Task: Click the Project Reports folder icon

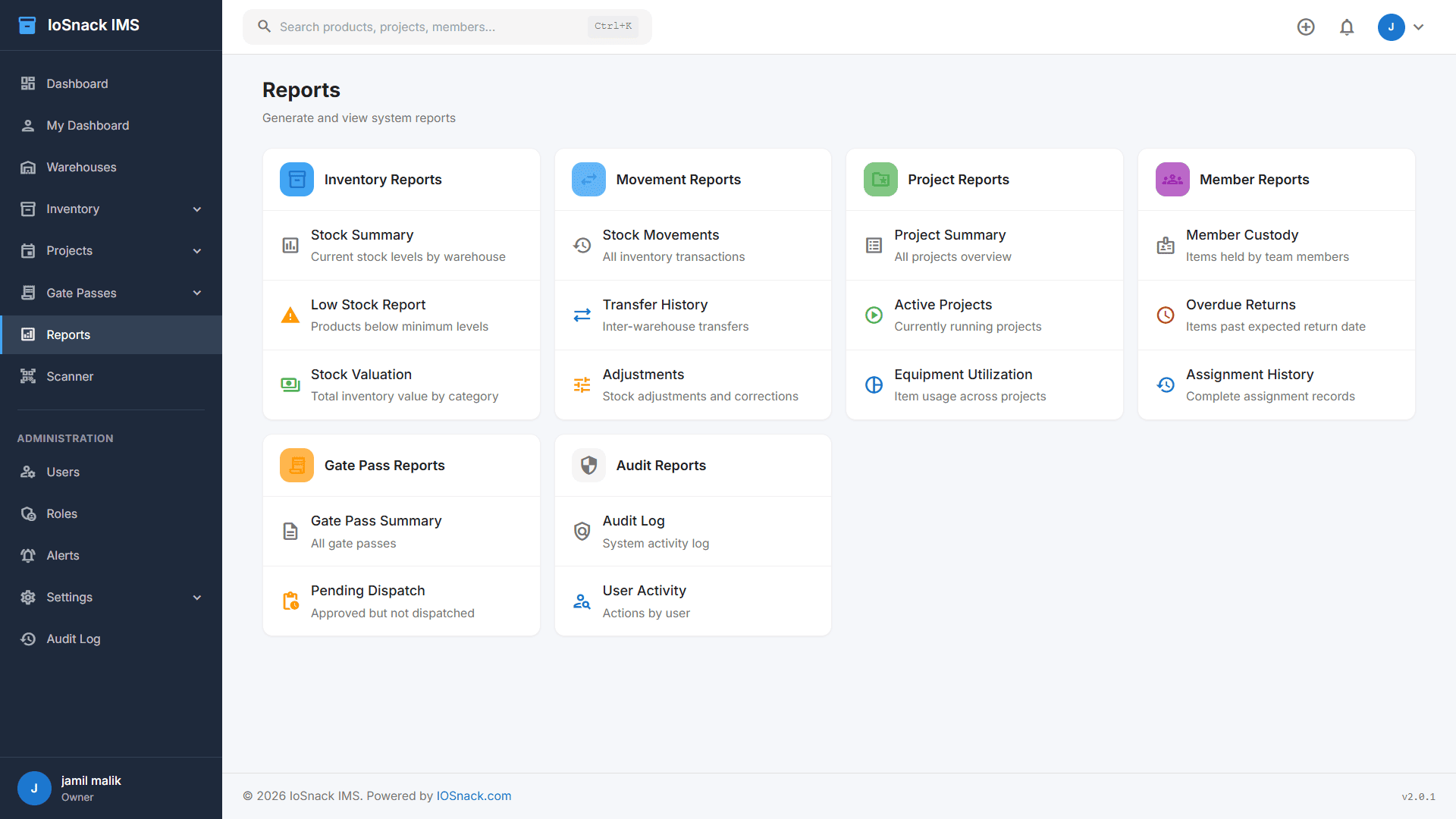Action: coord(880,180)
